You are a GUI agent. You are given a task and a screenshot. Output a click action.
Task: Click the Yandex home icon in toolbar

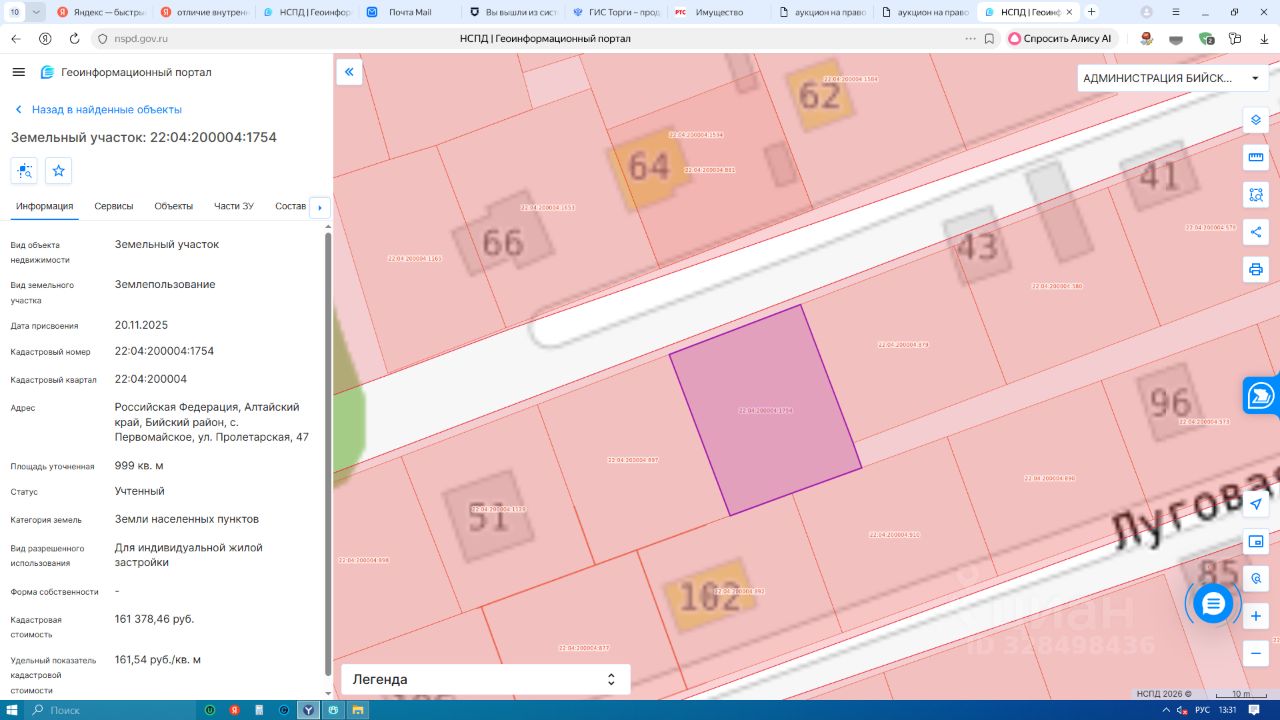point(45,38)
